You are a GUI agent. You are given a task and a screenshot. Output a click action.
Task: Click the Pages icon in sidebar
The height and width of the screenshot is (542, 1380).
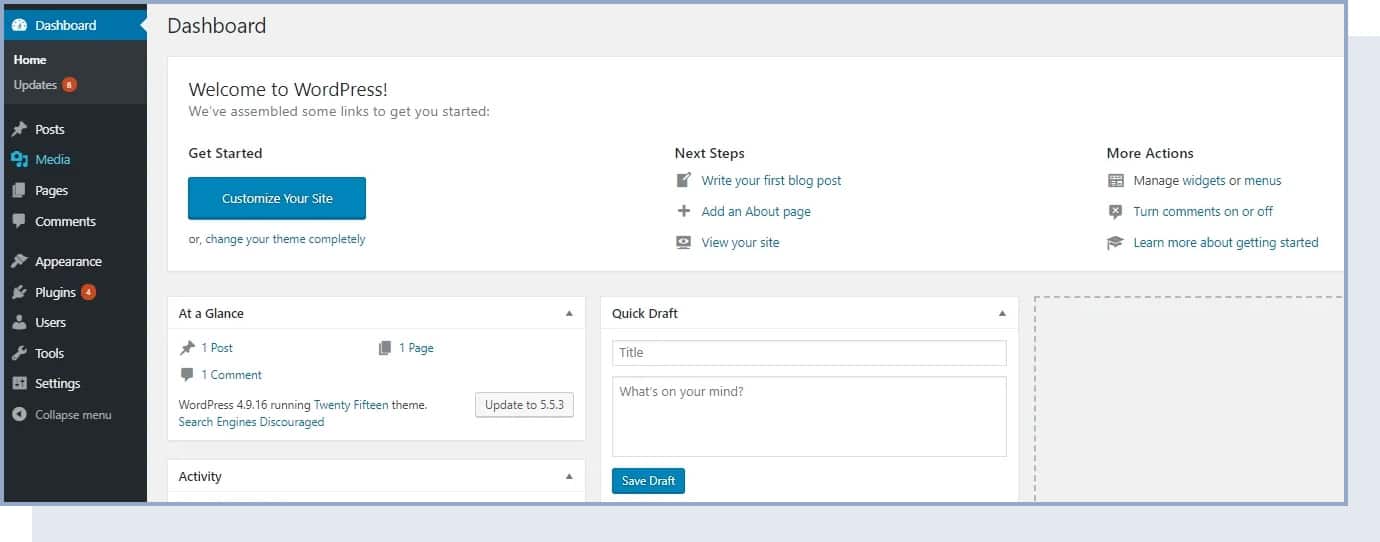(x=19, y=190)
